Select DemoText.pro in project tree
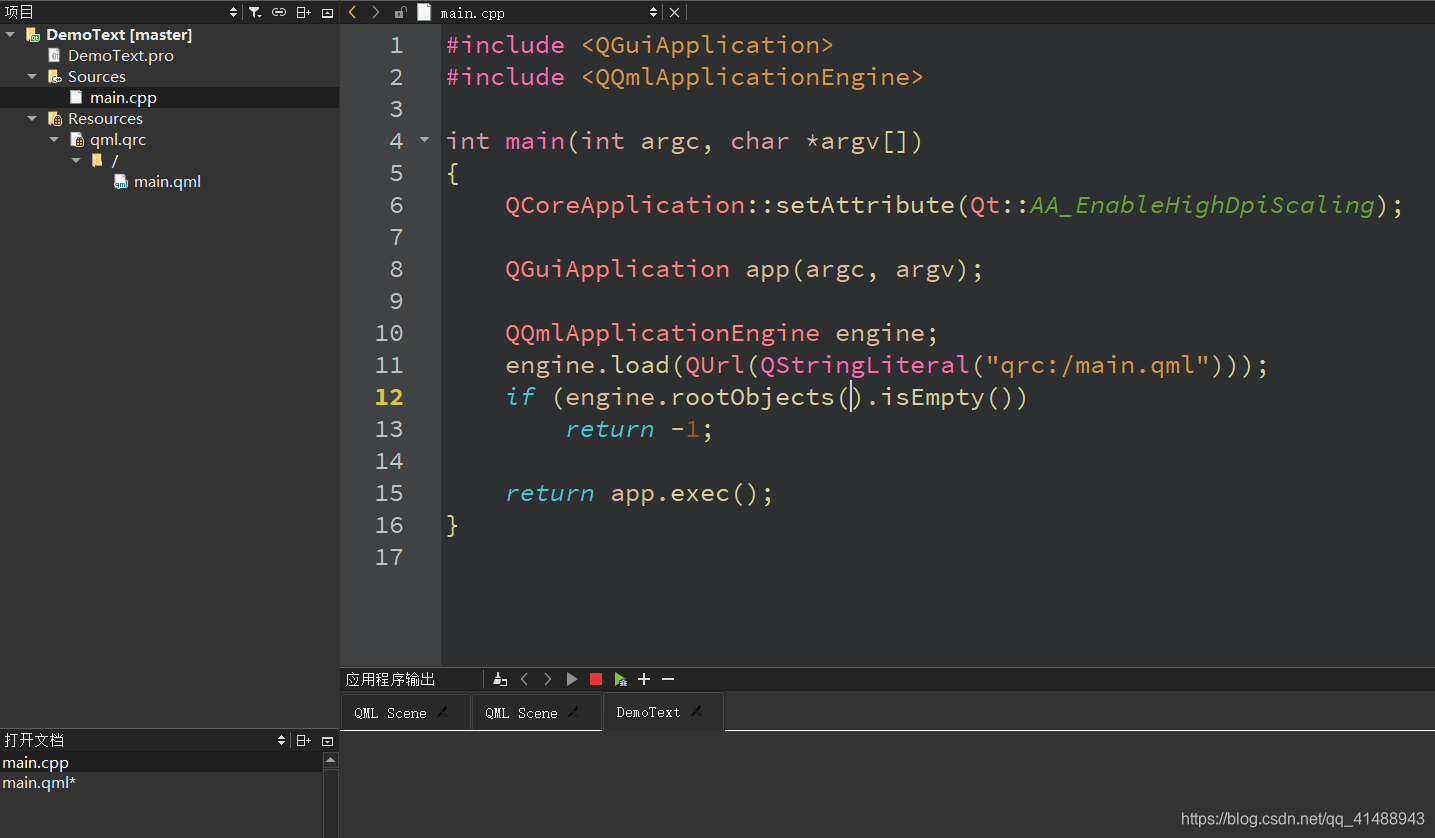1435x838 pixels. coord(121,55)
